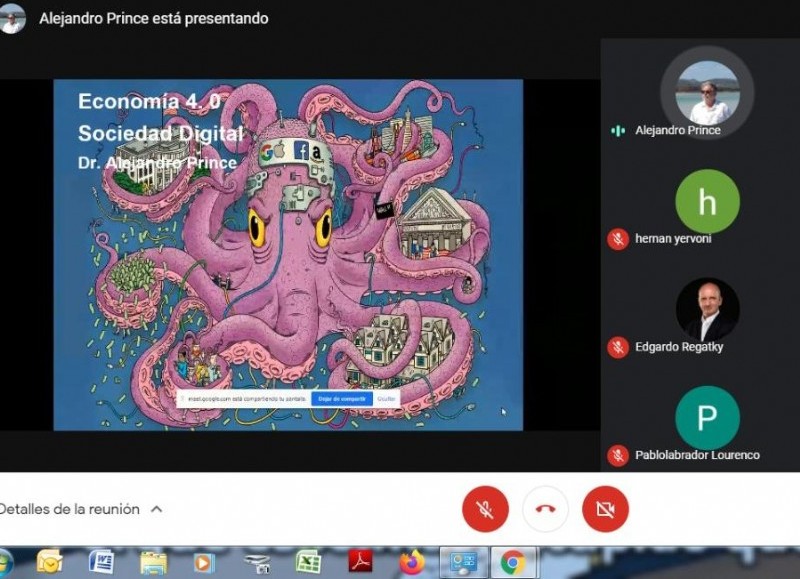Click the slide text 'Sociedad Digital'
The width and height of the screenshot is (800, 579).
(x=160, y=133)
